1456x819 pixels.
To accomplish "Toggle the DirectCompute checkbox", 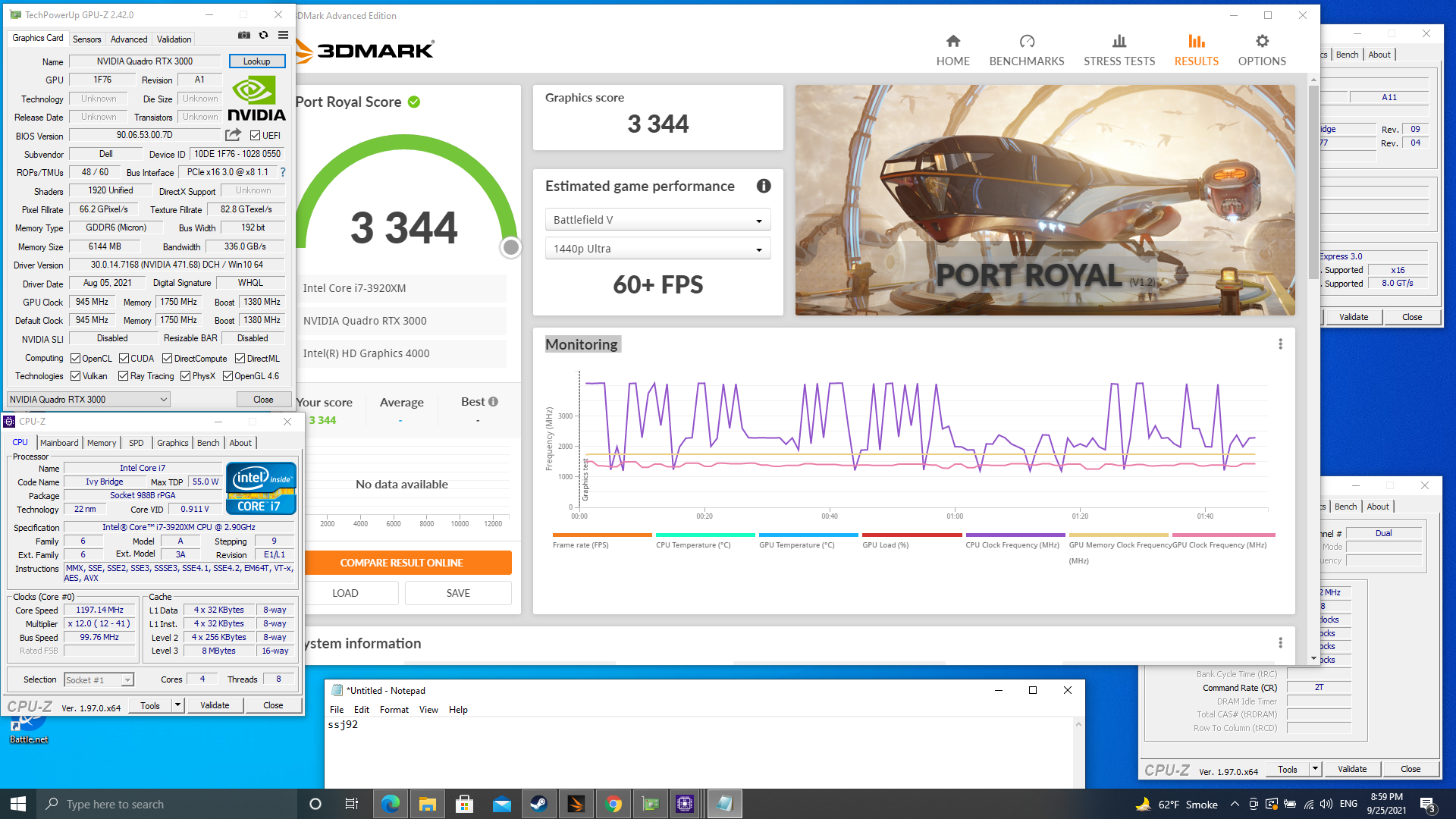I will [168, 358].
